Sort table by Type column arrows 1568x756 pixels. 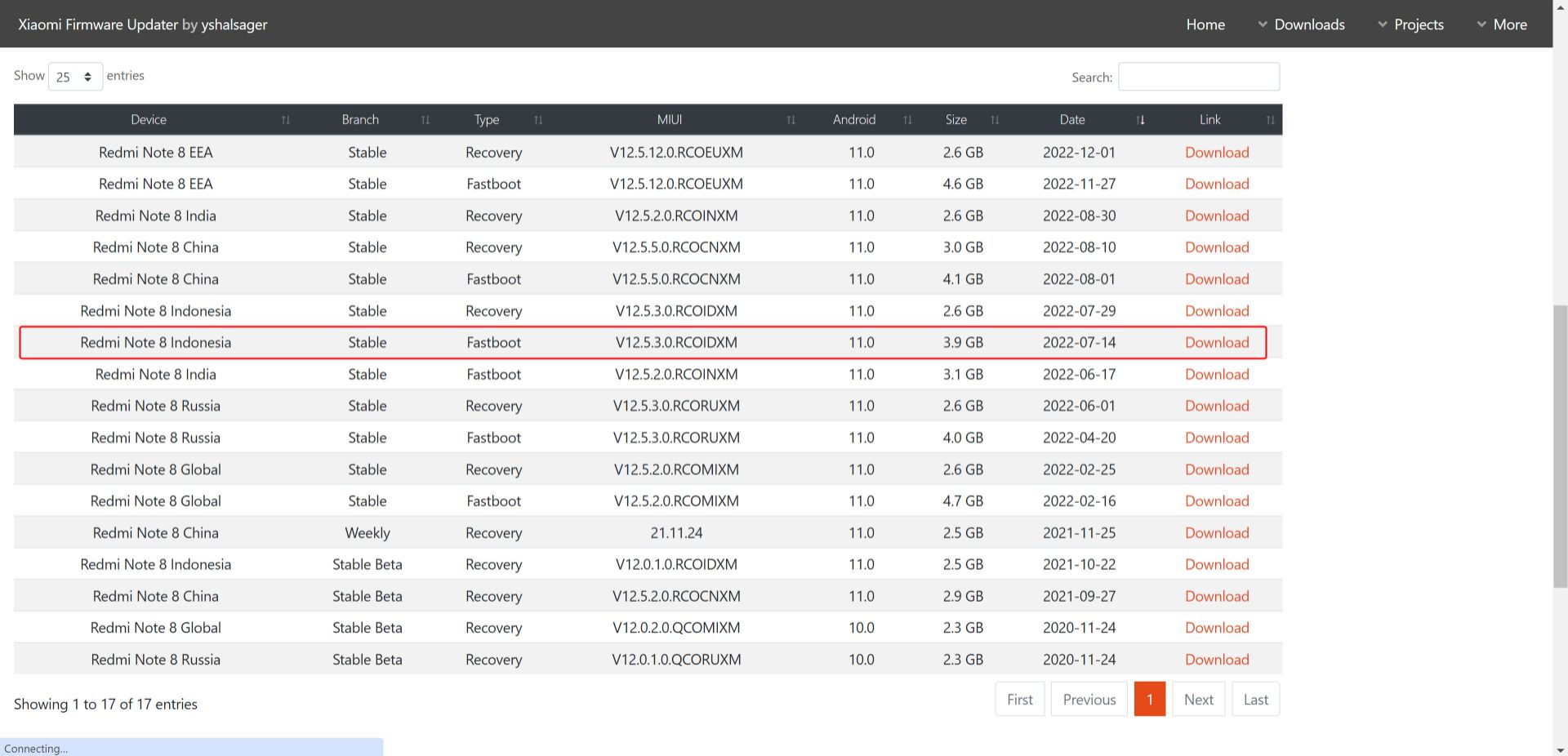[x=538, y=120]
